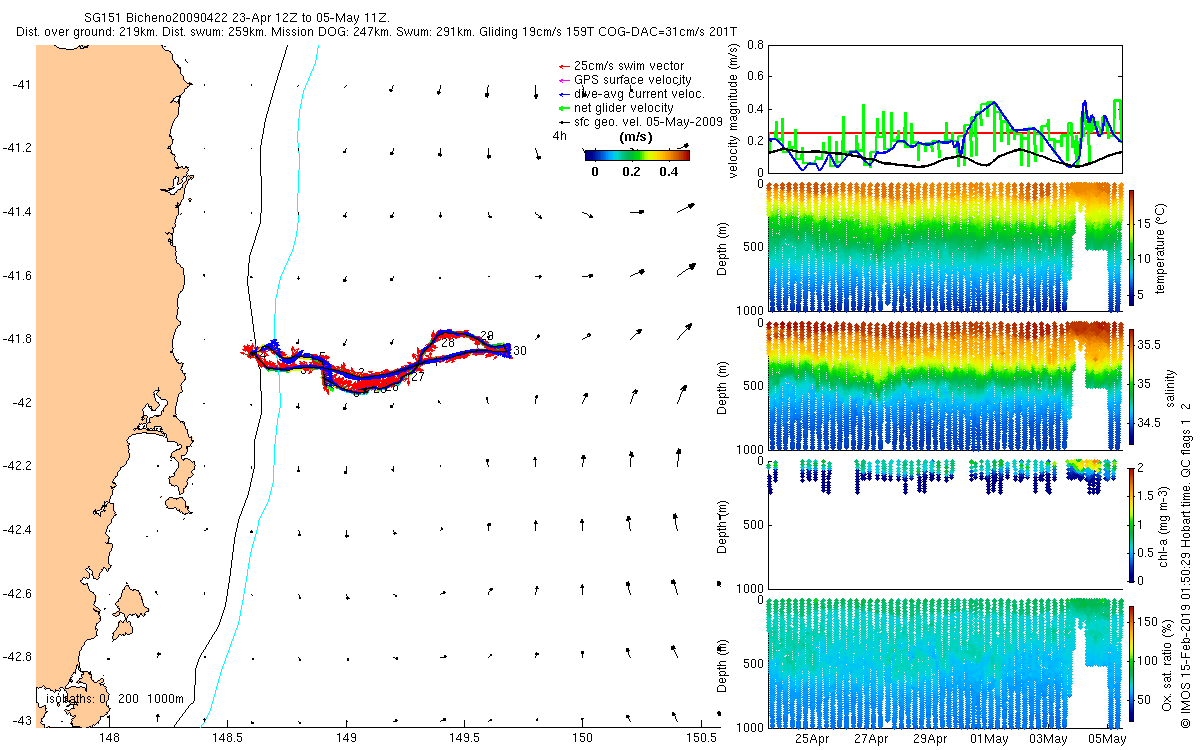Viewport: 1200px width, 750px height.
Task: Click the '150.5' longitude tick on the map
Action: [x=702, y=738]
